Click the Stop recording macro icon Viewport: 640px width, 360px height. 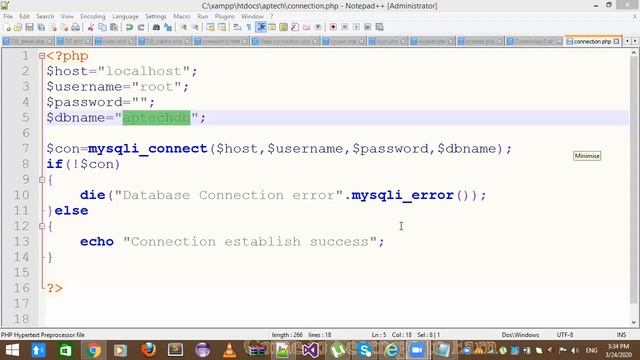click(345, 27)
